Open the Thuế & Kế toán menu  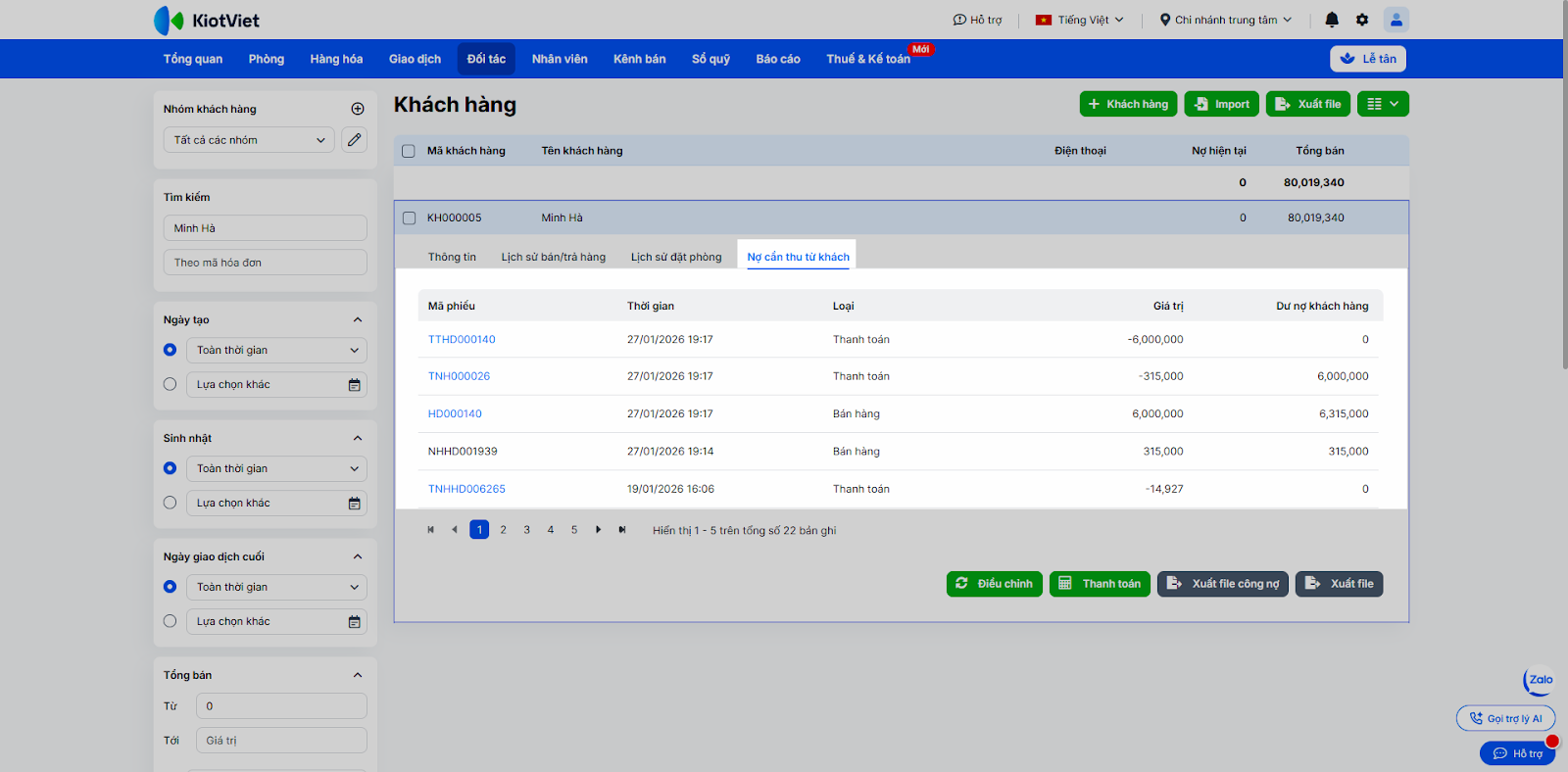pyautogui.click(x=868, y=59)
